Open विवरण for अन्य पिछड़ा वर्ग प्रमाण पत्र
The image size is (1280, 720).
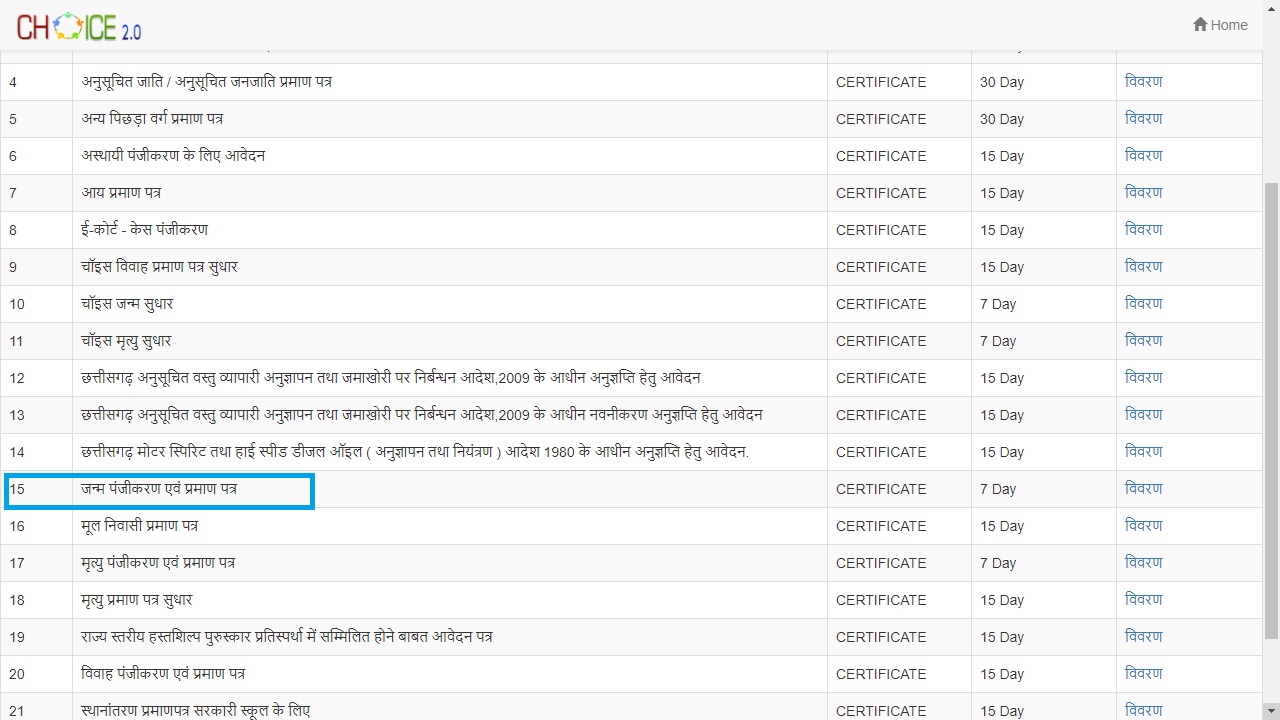click(1143, 119)
